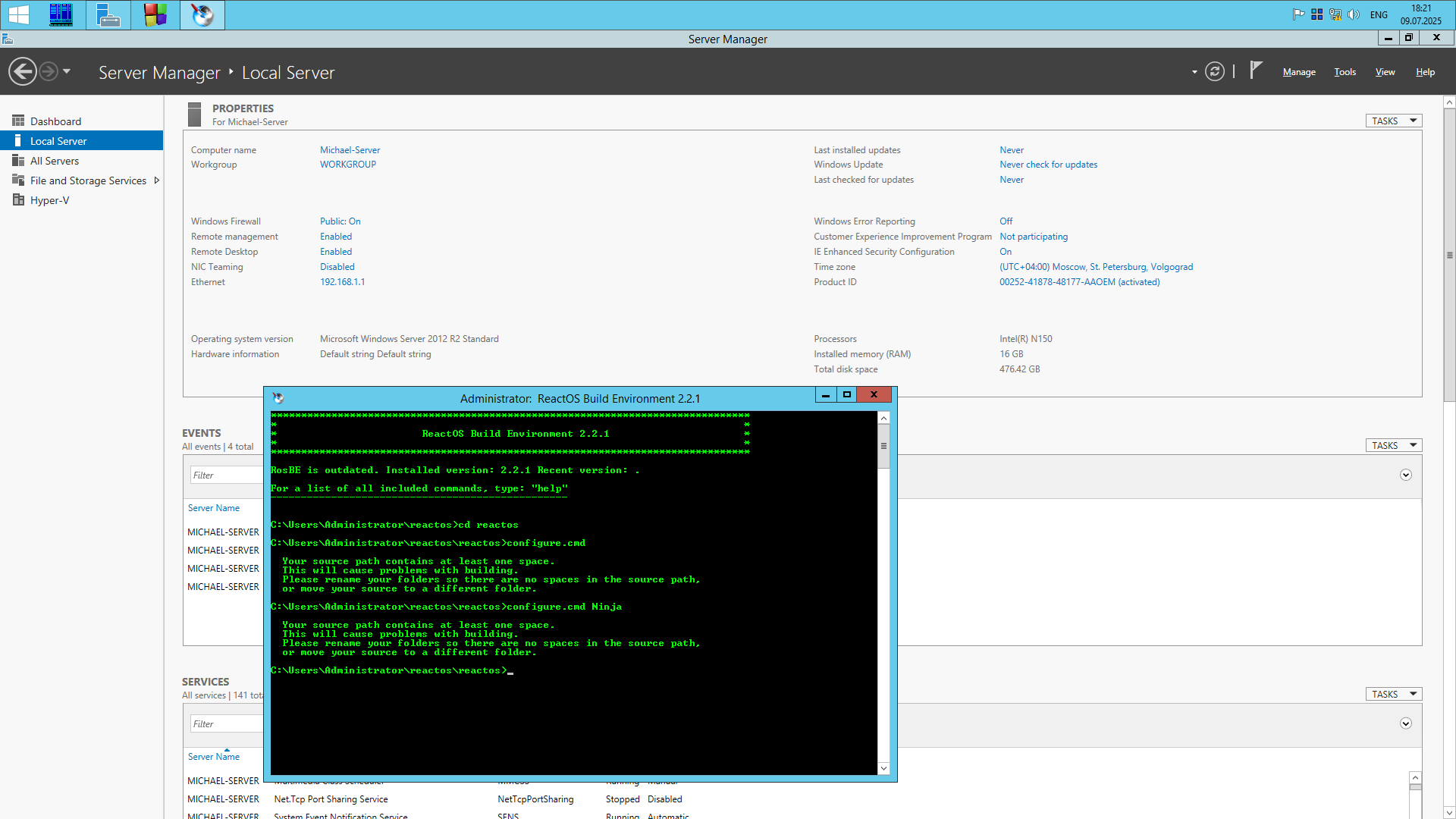Click the Ethernet IP address 192.168.1.1
Screen dimensions: 1456x819
click(x=342, y=282)
